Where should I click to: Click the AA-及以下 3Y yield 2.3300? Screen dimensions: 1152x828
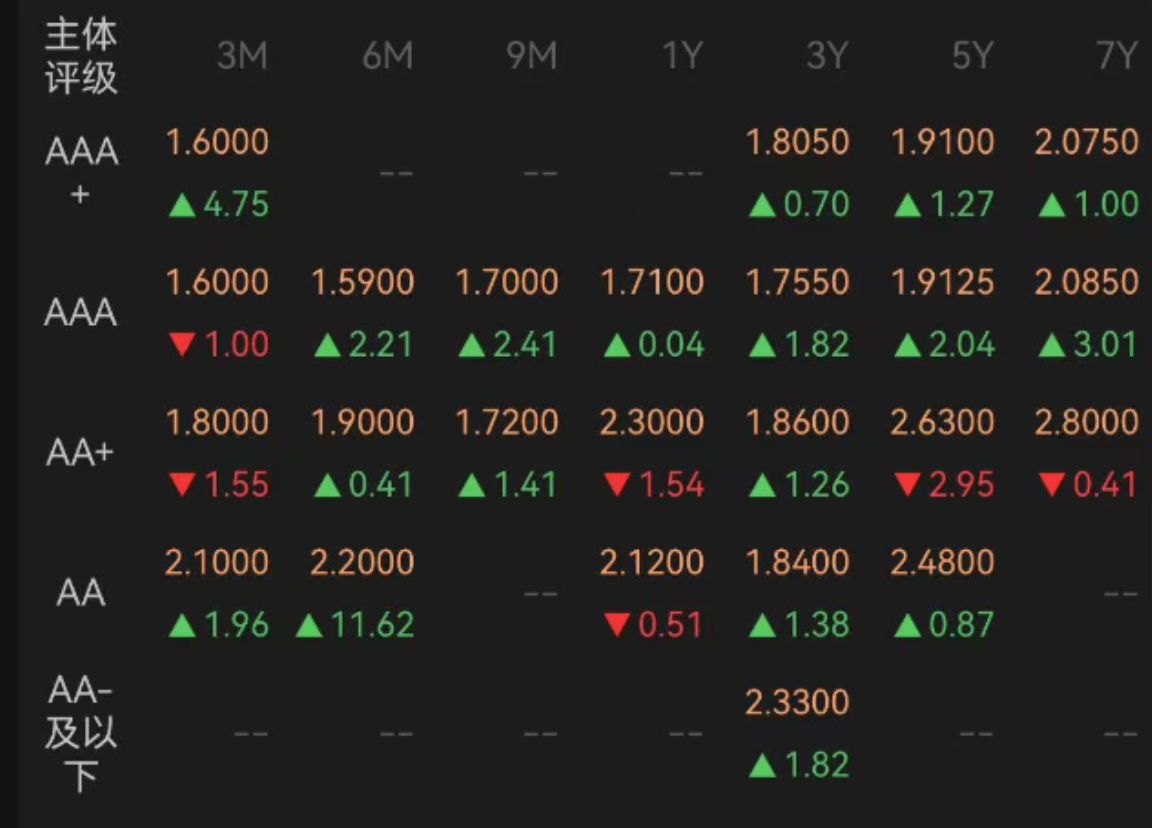[797, 702]
